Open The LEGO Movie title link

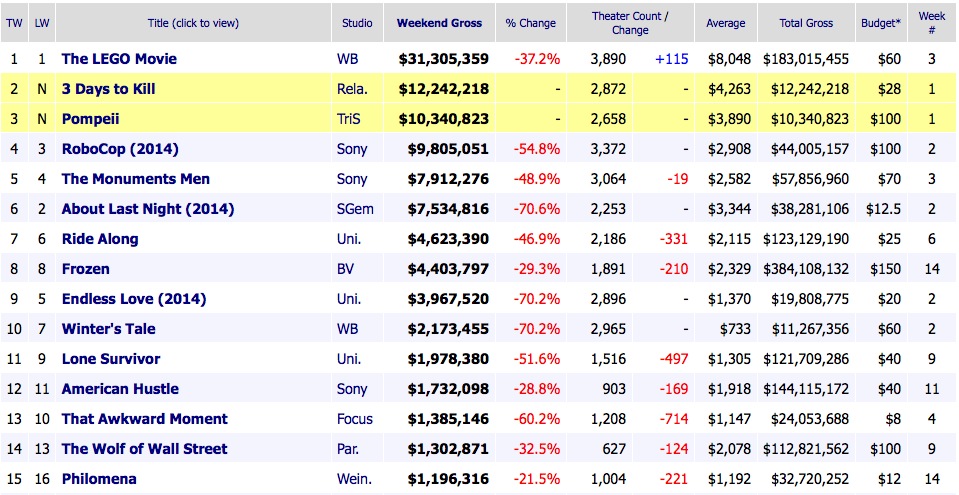(119, 59)
